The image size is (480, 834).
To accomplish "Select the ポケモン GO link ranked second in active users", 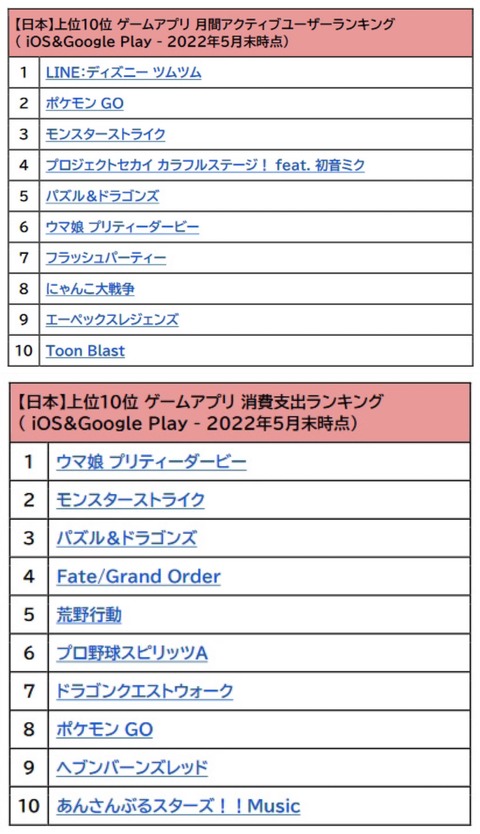I will tap(85, 103).
